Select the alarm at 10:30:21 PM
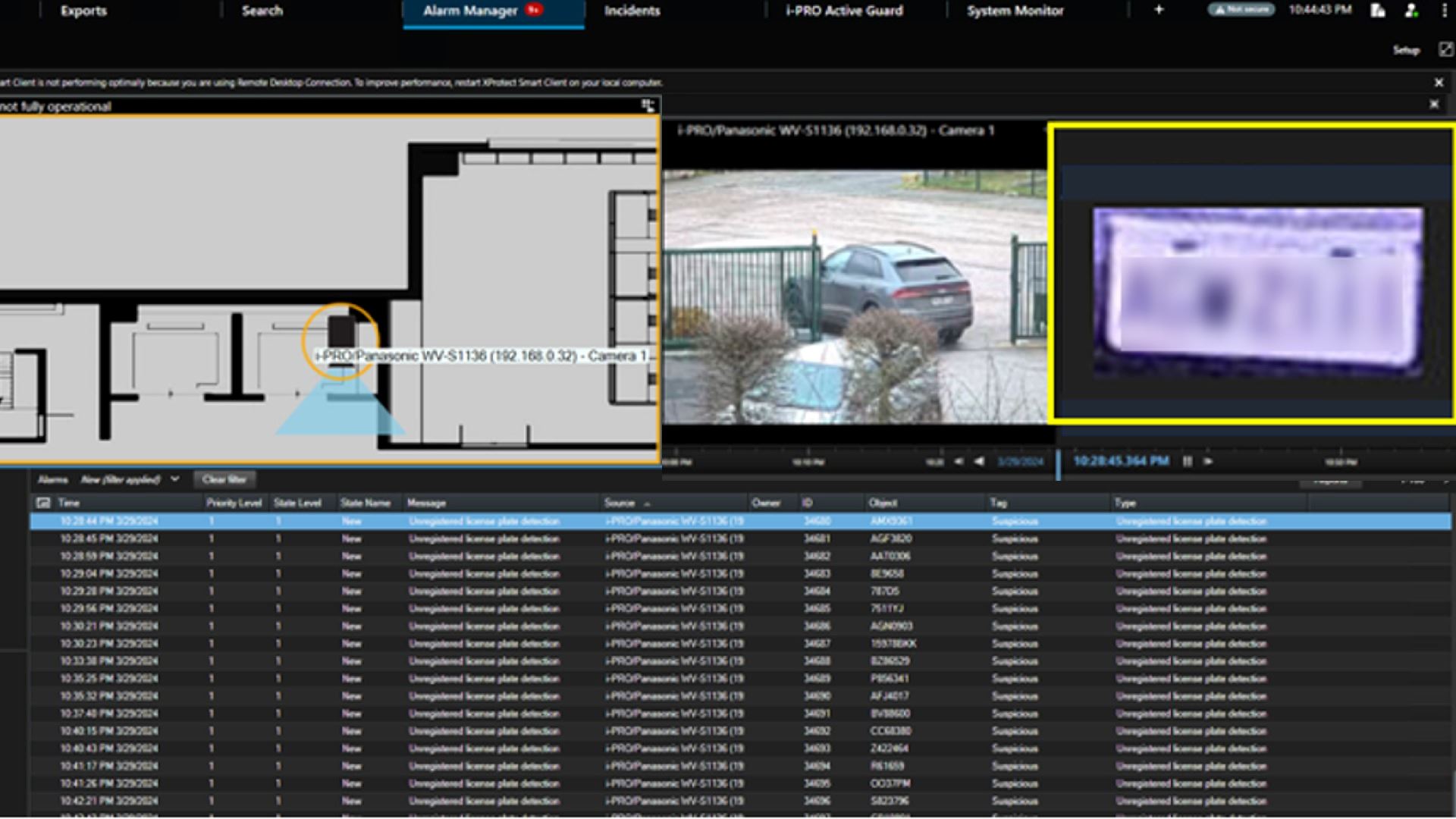 click(x=741, y=626)
